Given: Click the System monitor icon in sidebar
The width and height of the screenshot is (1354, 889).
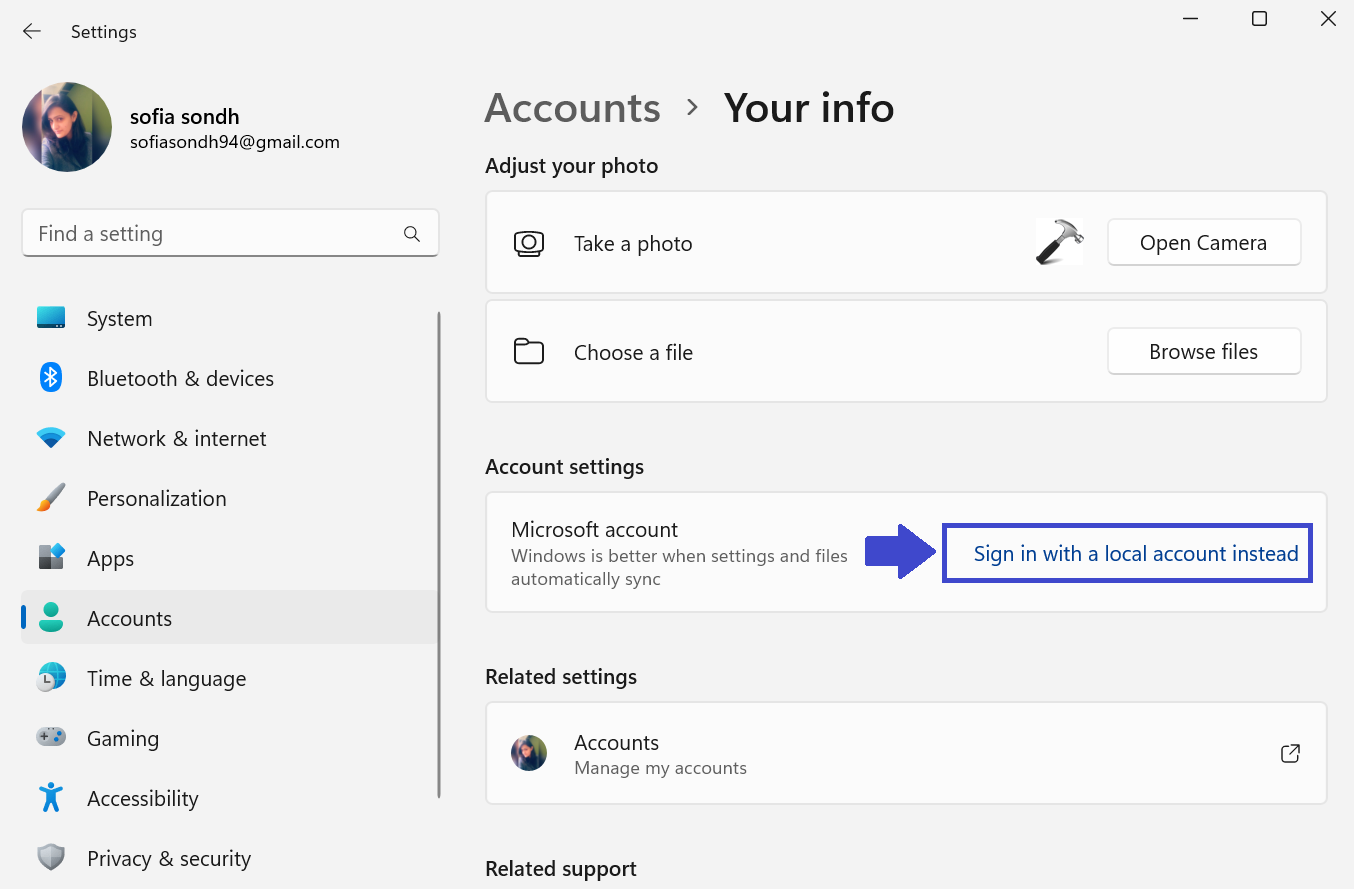Looking at the screenshot, I should click(x=51, y=318).
